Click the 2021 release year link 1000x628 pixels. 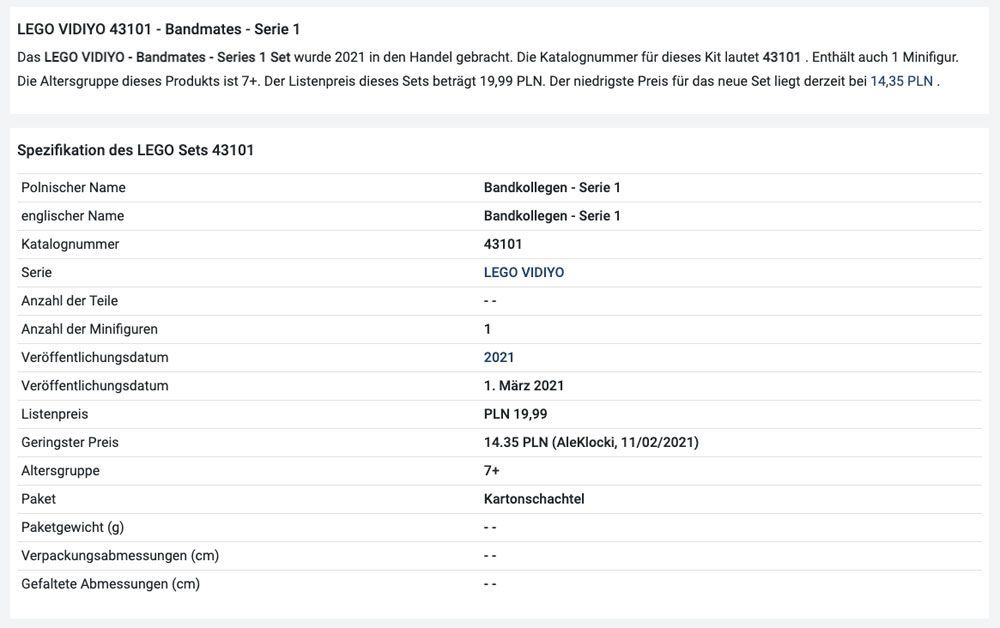pos(499,357)
